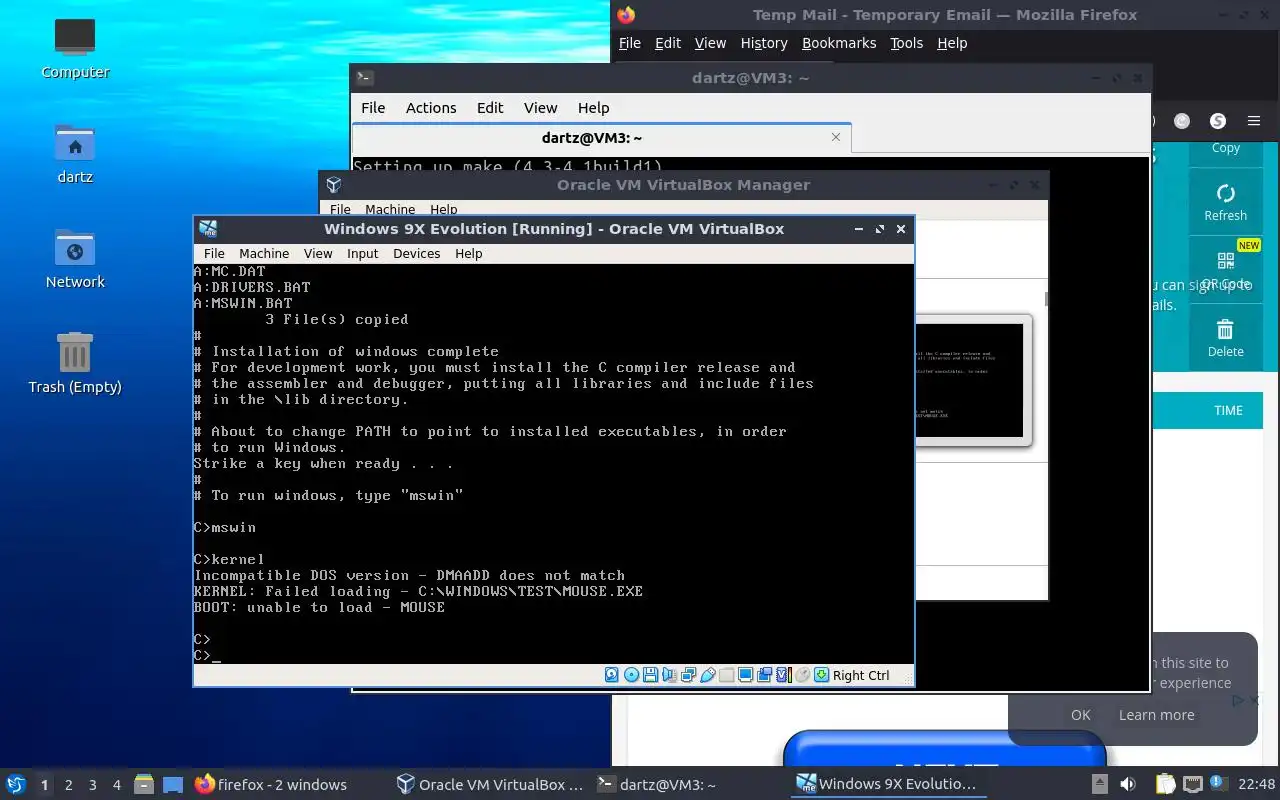Click the display settings icon in VM status bar
This screenshot has width=1280, height=800.
click(745, 675)
